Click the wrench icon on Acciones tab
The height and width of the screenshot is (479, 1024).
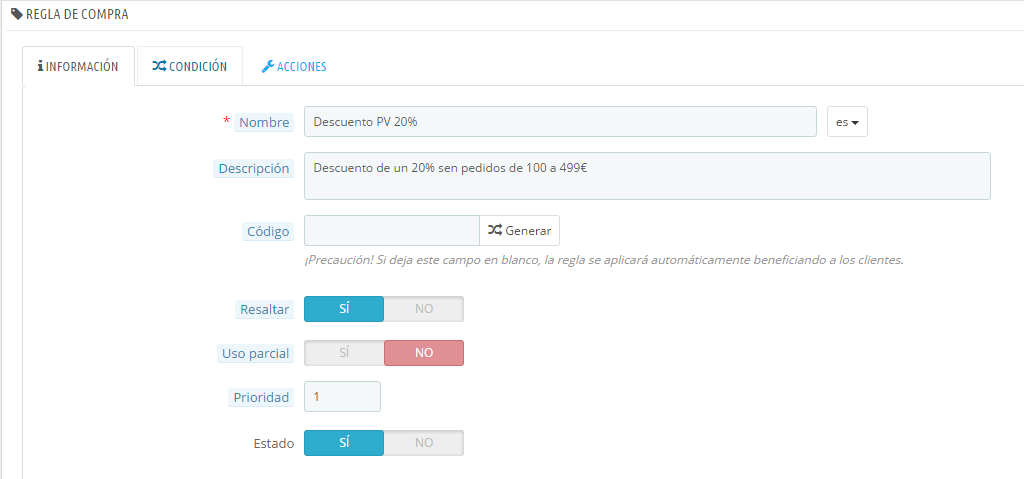click(268, 67)
